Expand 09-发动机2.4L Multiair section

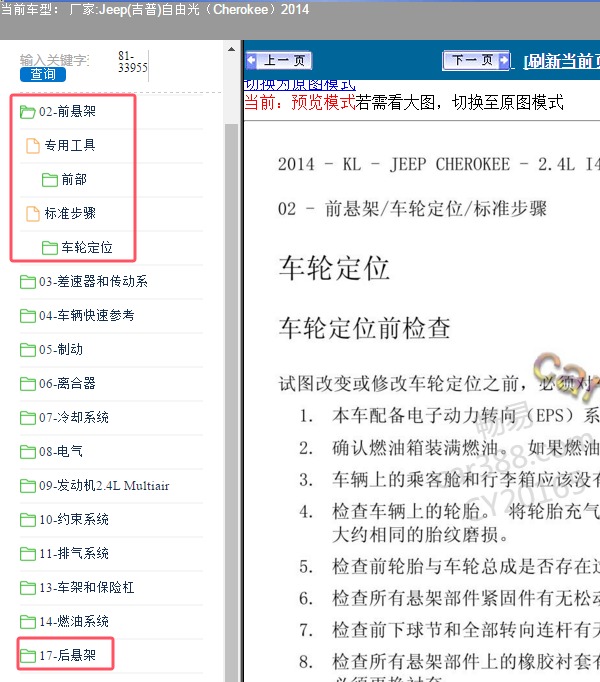(x=104, y=485)
